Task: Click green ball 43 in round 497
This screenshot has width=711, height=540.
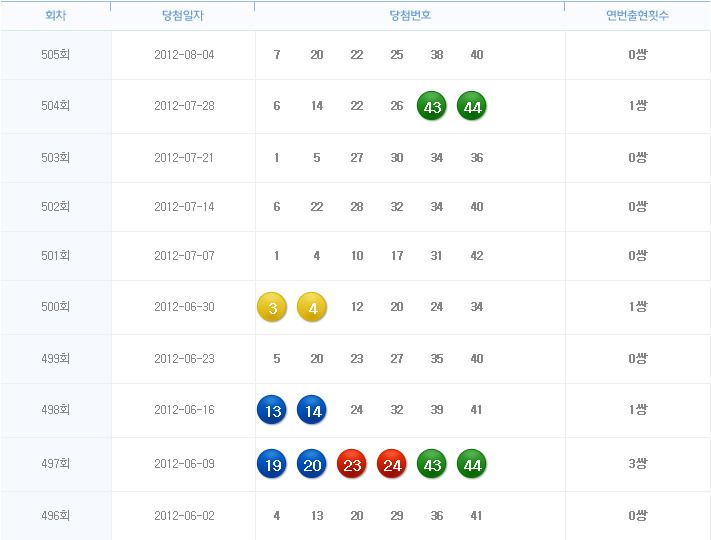Action: [x=432, y=464]
